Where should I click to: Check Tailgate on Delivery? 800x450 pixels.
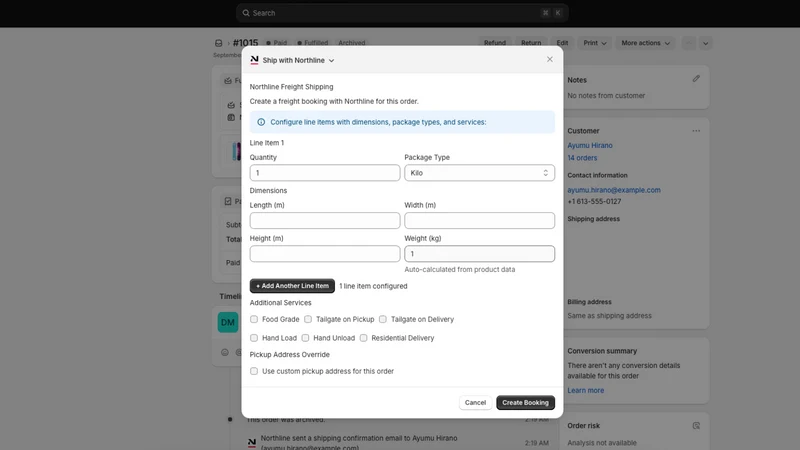click(x=383, y=319)
